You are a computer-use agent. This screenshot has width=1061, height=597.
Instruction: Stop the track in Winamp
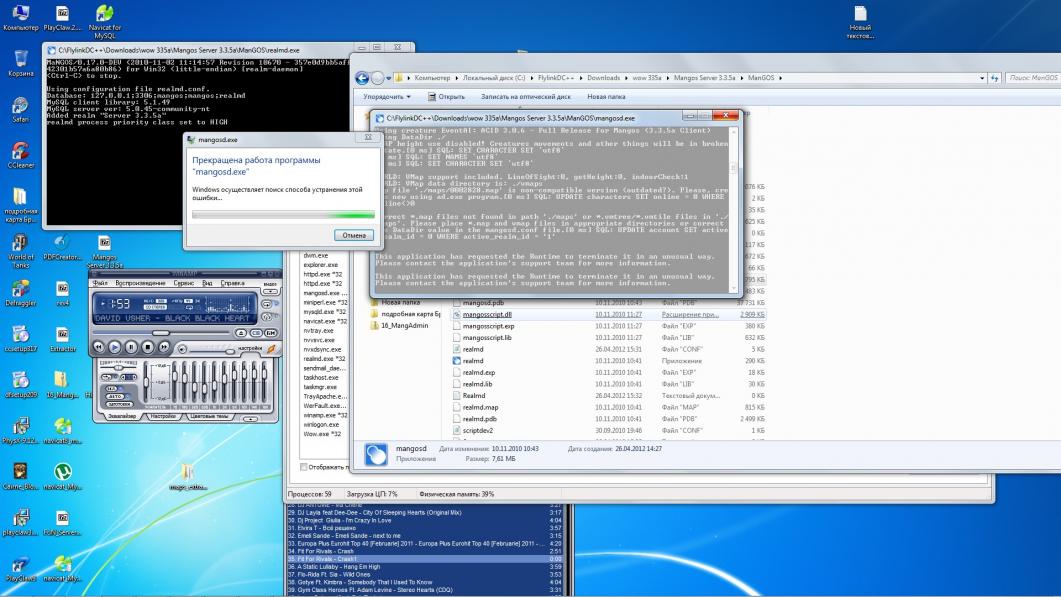[x=148, y=347]
